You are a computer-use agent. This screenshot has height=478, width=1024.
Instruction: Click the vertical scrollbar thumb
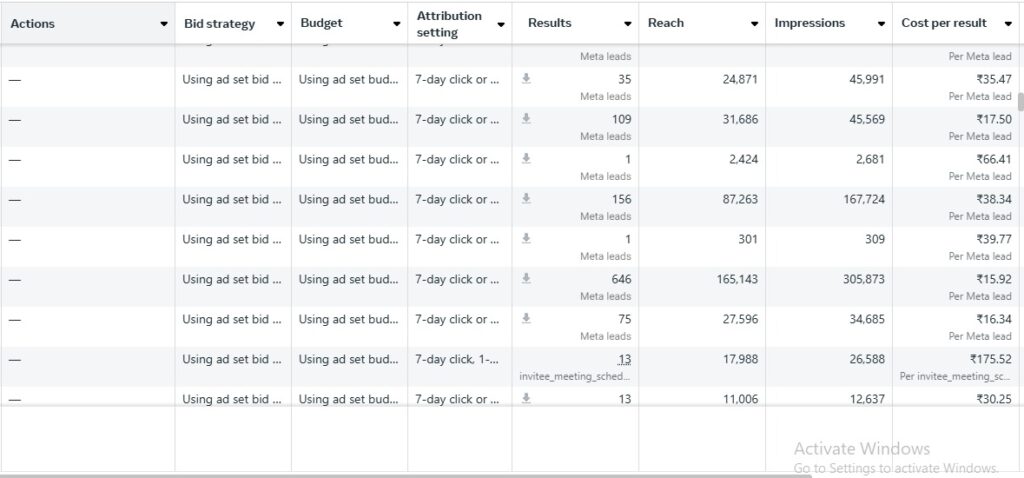click(1020, 101)
